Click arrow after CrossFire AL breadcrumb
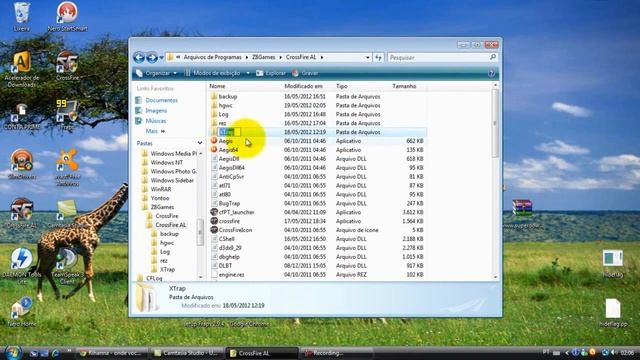 click(322, 58)
